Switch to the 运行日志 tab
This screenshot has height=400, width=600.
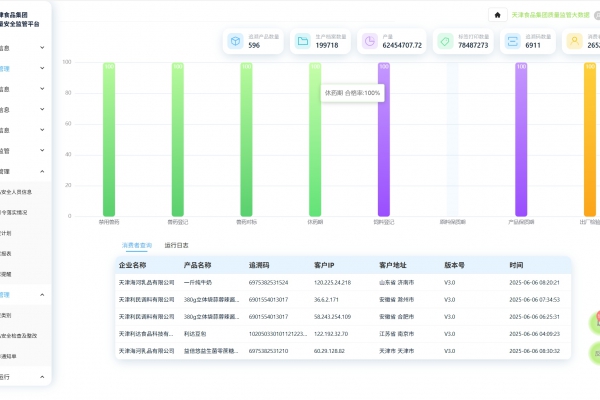click(176, 245)
